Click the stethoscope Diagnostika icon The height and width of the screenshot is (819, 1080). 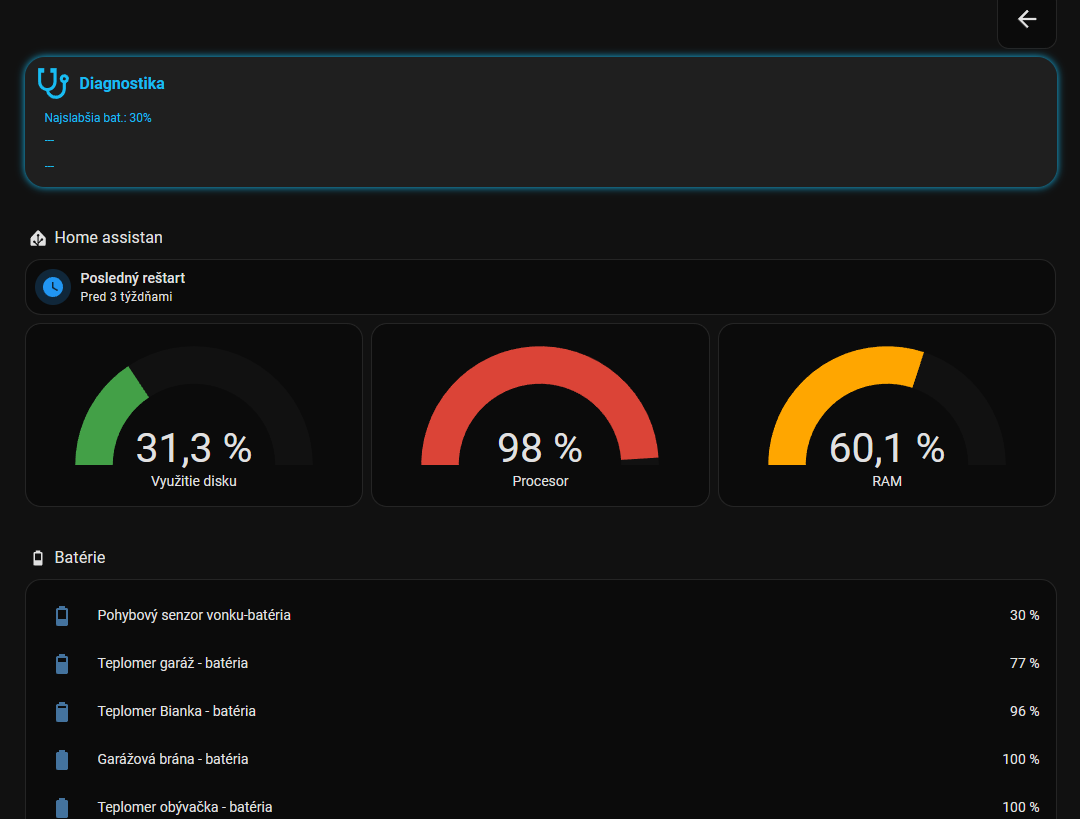(x=52, y=83)
